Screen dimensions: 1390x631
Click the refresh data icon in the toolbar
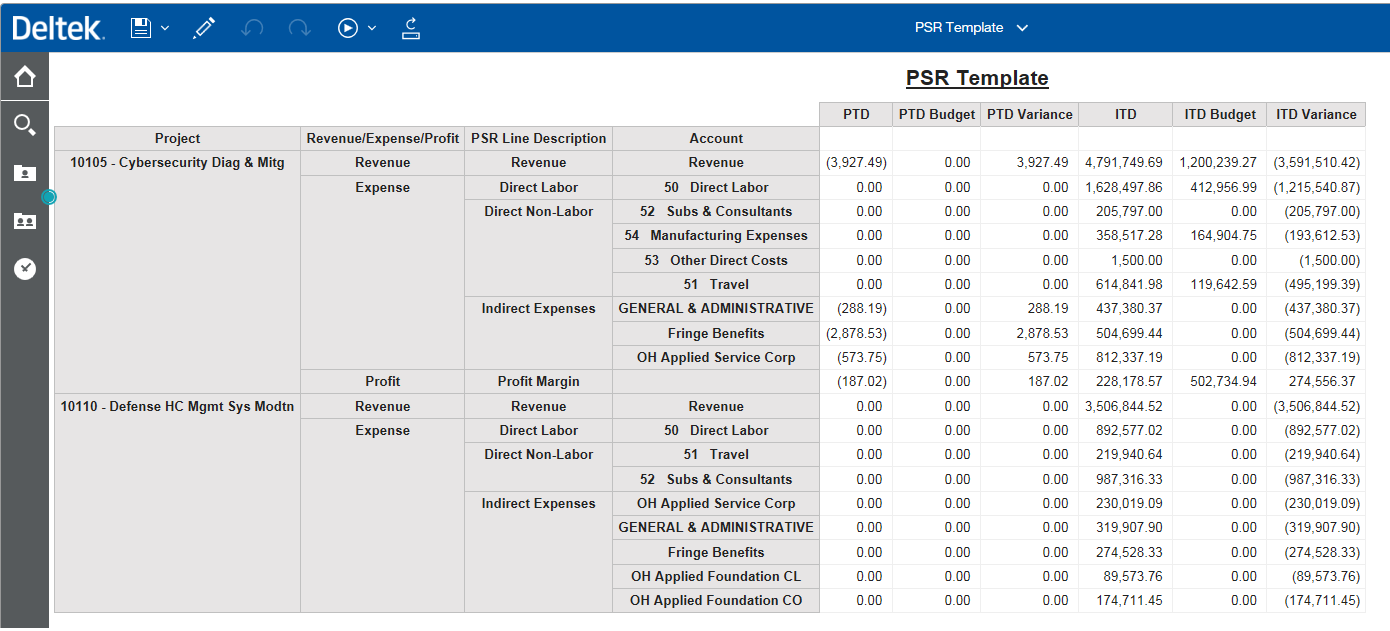pos(410,28)
